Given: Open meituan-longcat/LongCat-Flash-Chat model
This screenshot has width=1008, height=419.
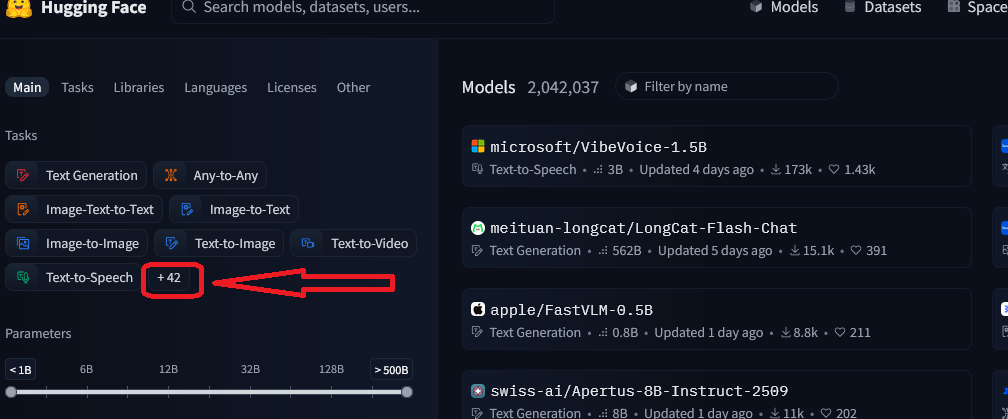Looking at the screenshot, I should pyautogui.click(x=644, y=228).
